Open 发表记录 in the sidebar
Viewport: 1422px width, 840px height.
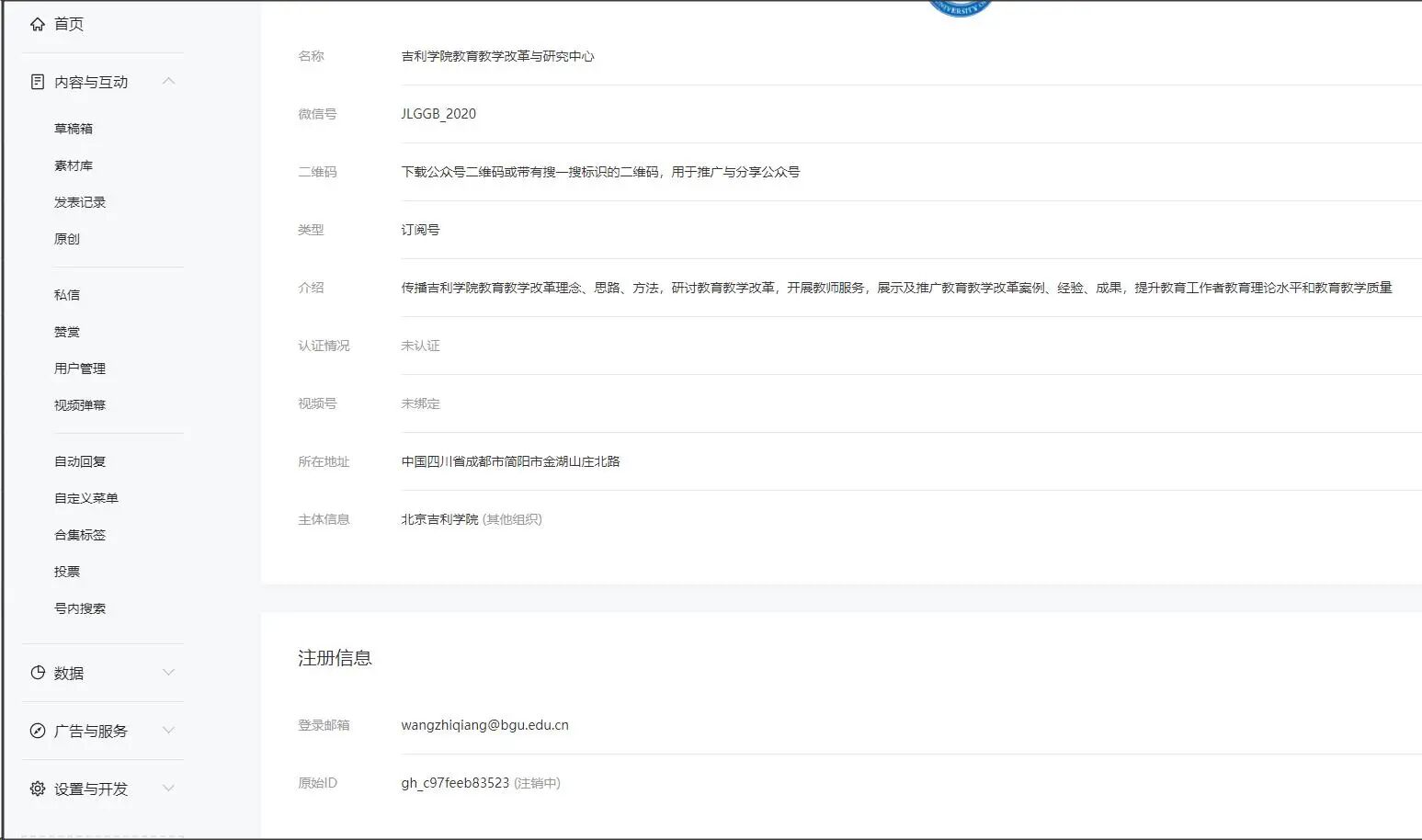pos(80,202)
